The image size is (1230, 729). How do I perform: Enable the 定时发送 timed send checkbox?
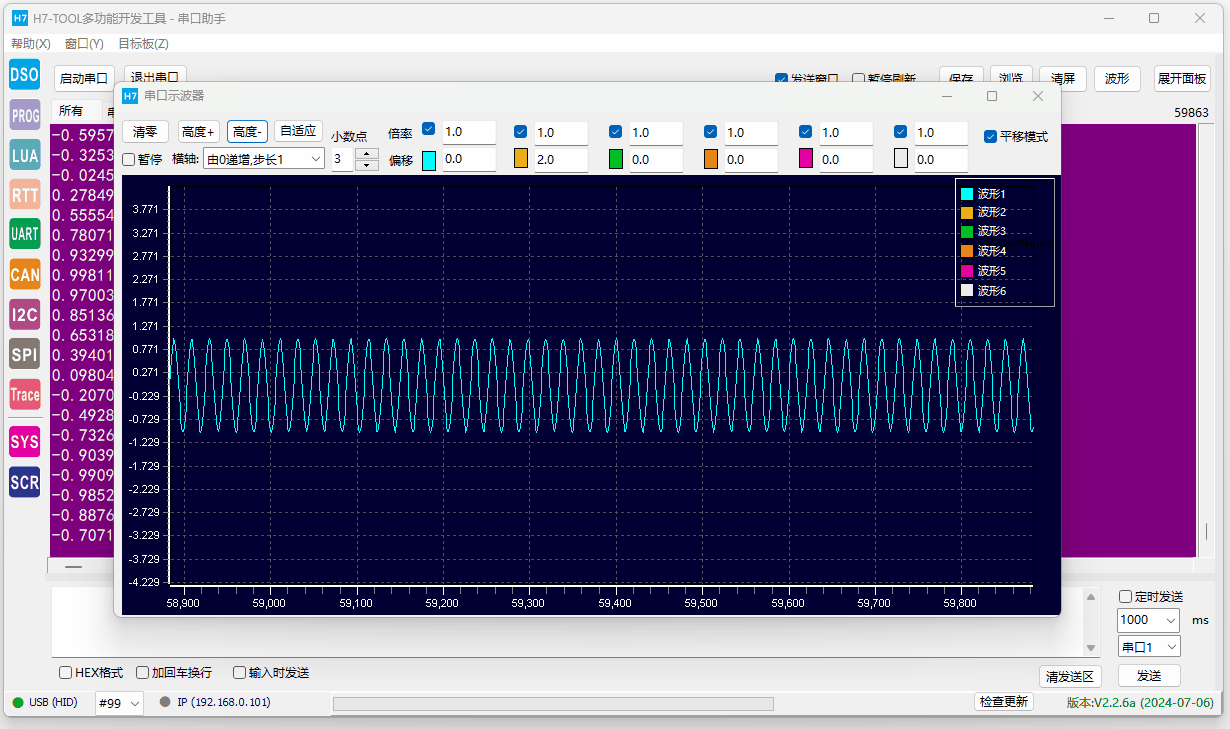[x=1125, y=597]
